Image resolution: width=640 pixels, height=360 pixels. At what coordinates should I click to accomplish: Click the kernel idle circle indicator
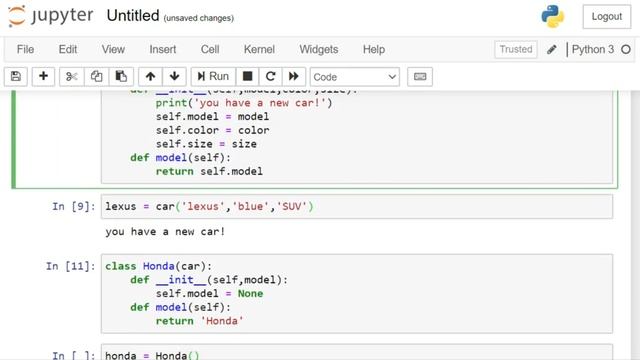[x=626, y=49]
